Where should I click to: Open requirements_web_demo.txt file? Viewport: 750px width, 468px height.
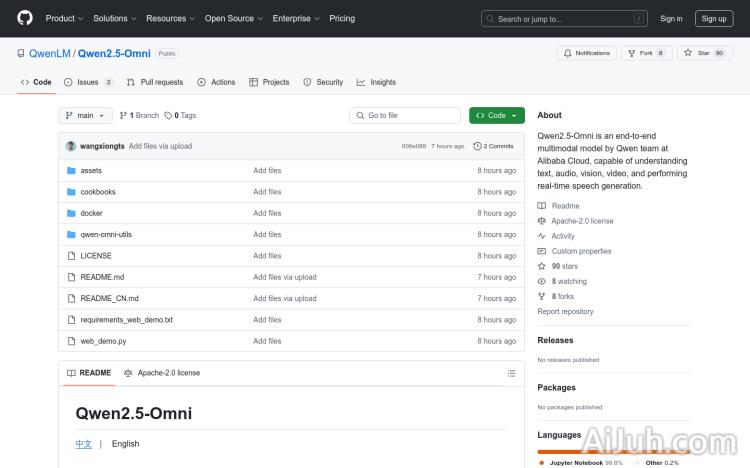[x=126, y=320]
